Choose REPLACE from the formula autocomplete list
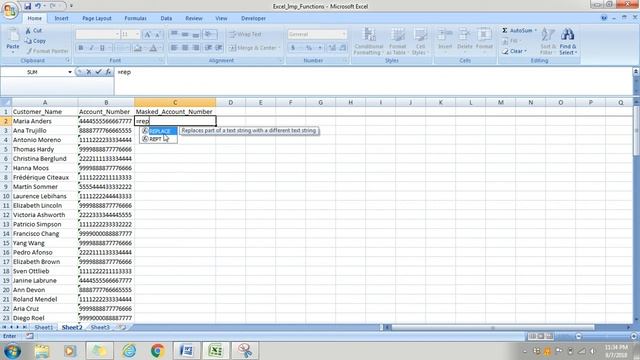This screenshot has height=360, width=640. tap(159, 131)
